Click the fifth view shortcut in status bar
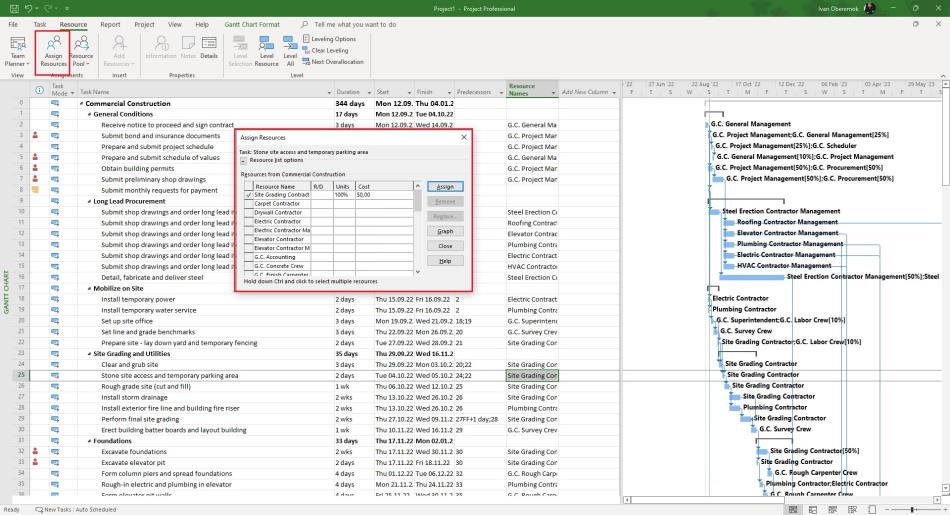This screenshot has width=950, height=515. 872,510
